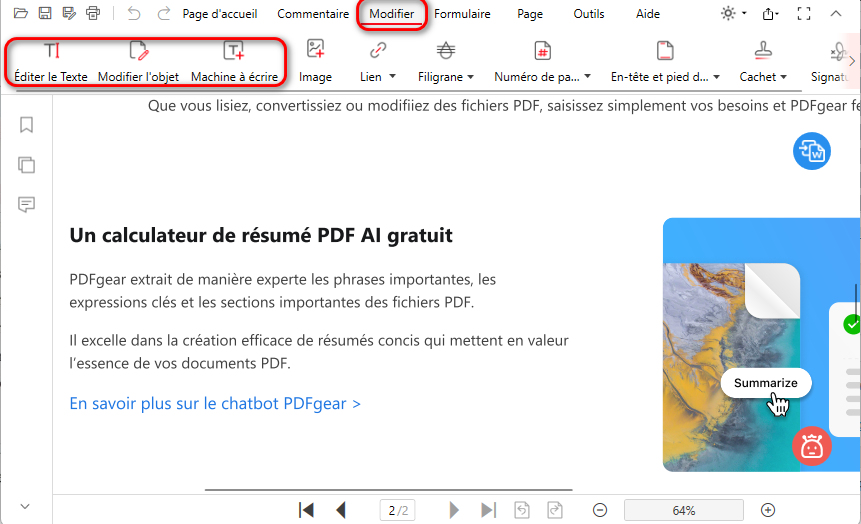Viewport: 861px width, 524px height.
Task: Open the comments sidebar panel
Action: 26,205
